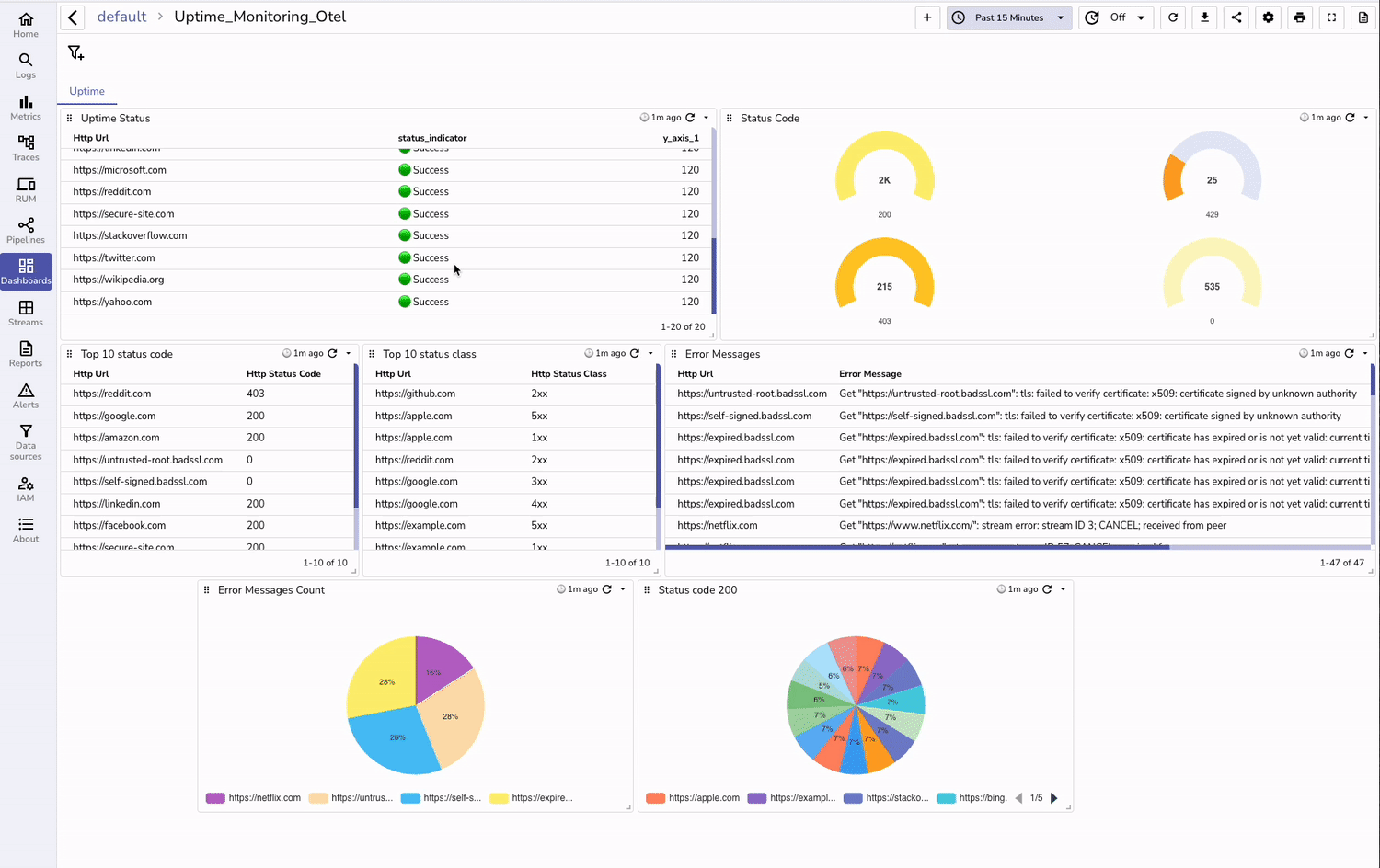1380x868 pixels.
Task: Open the Logs section from sidebar
Action: [25, 63]
